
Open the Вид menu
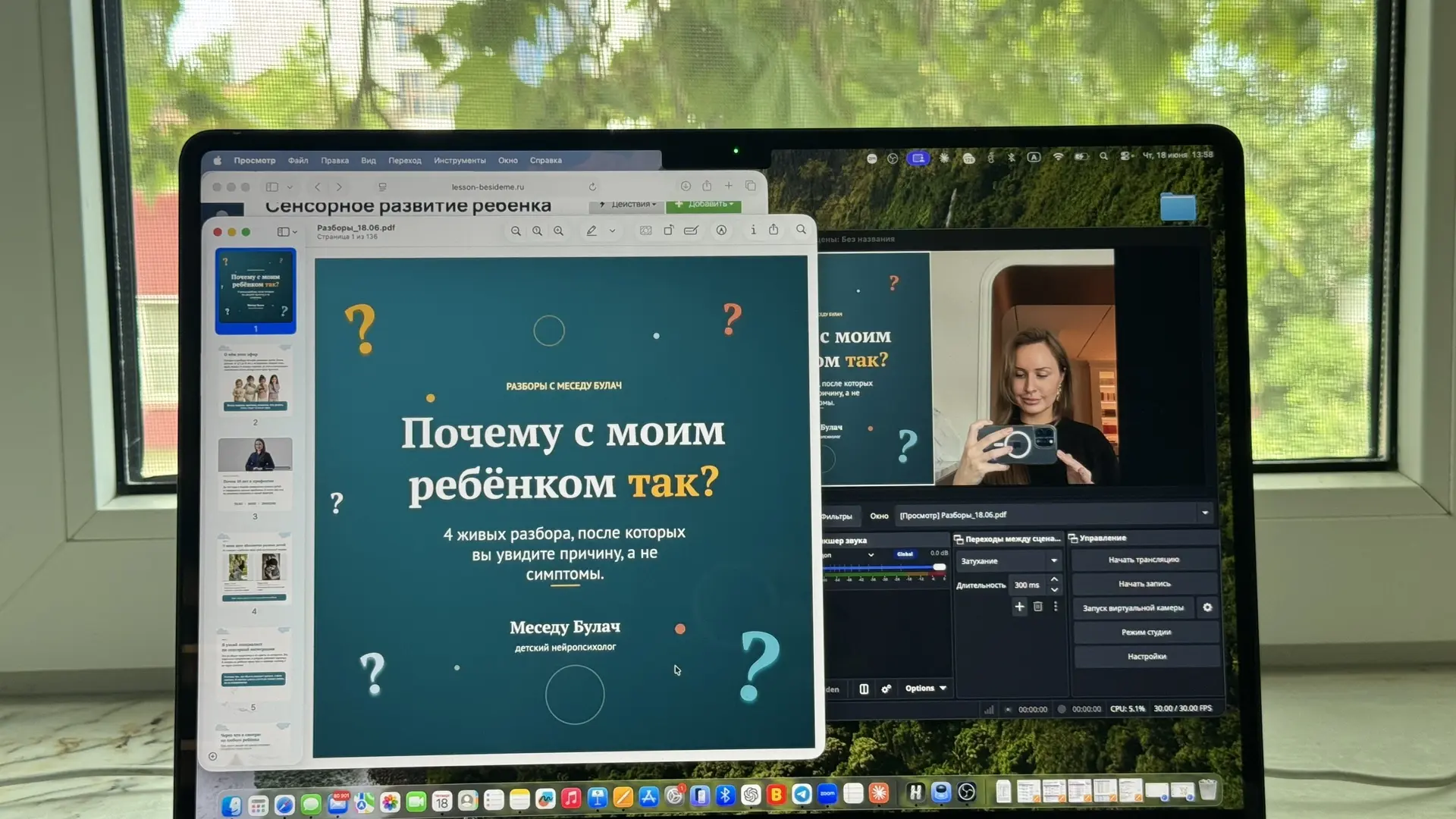[369, 161]
